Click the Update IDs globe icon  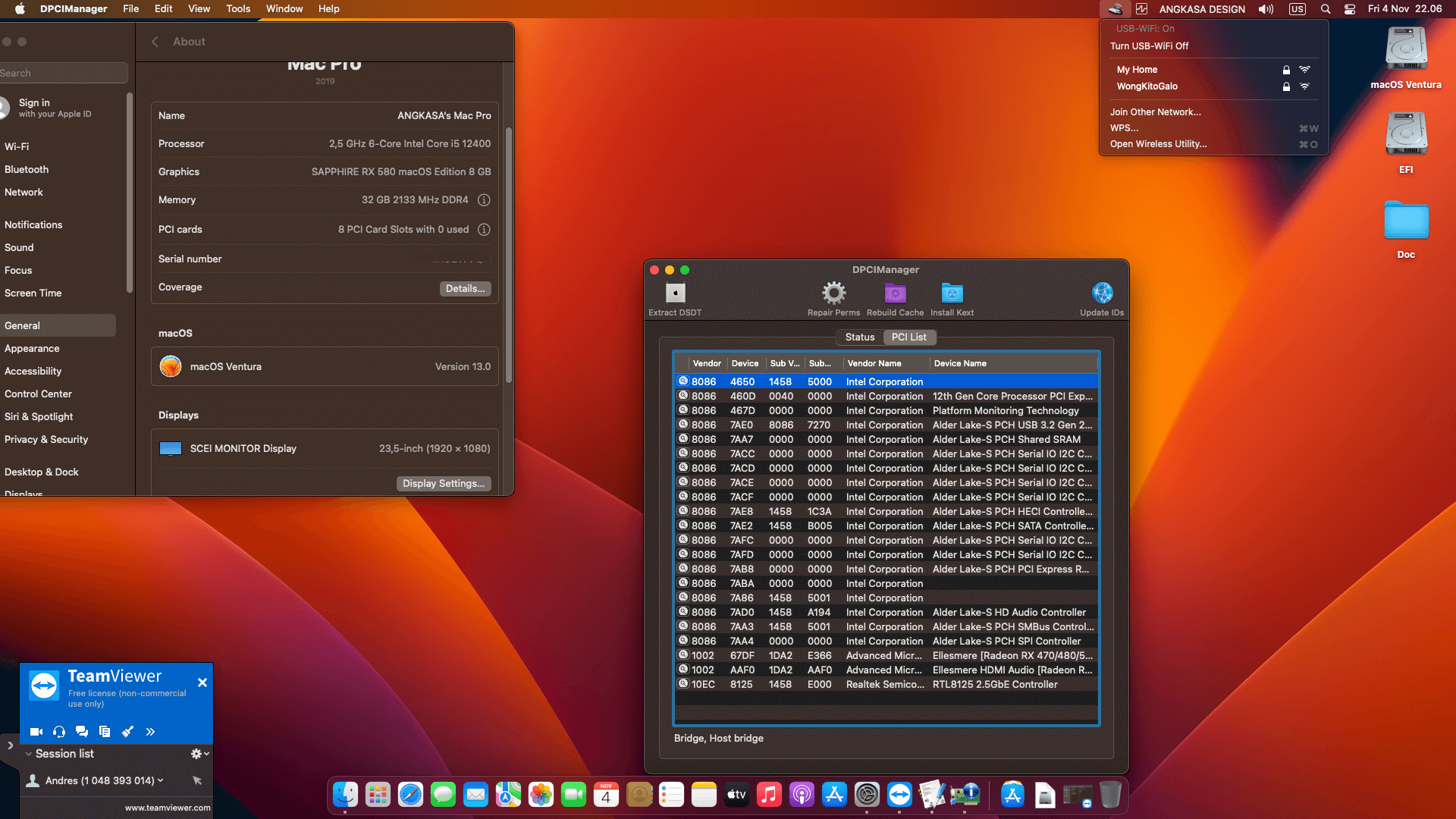pos(1102,293)
